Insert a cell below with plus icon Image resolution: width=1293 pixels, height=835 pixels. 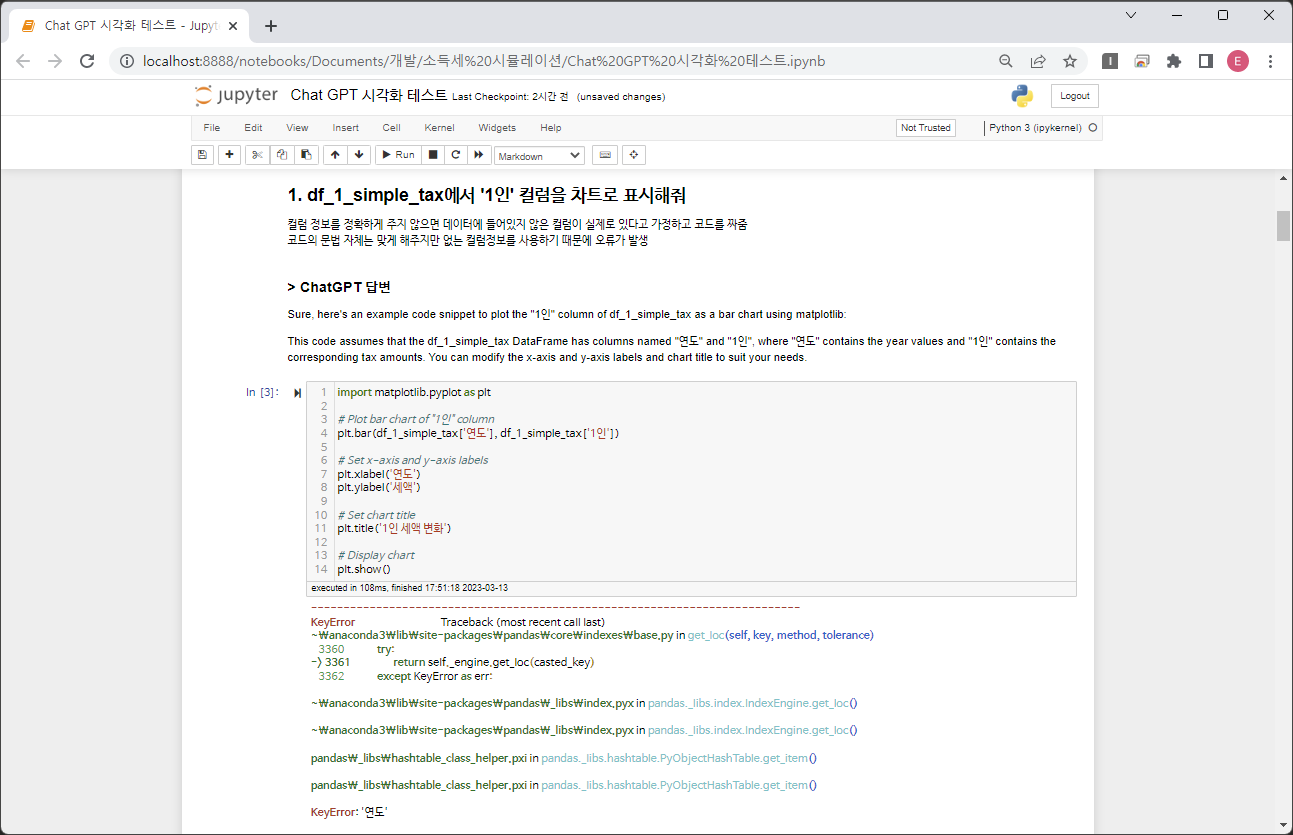(x=230, y=155)
